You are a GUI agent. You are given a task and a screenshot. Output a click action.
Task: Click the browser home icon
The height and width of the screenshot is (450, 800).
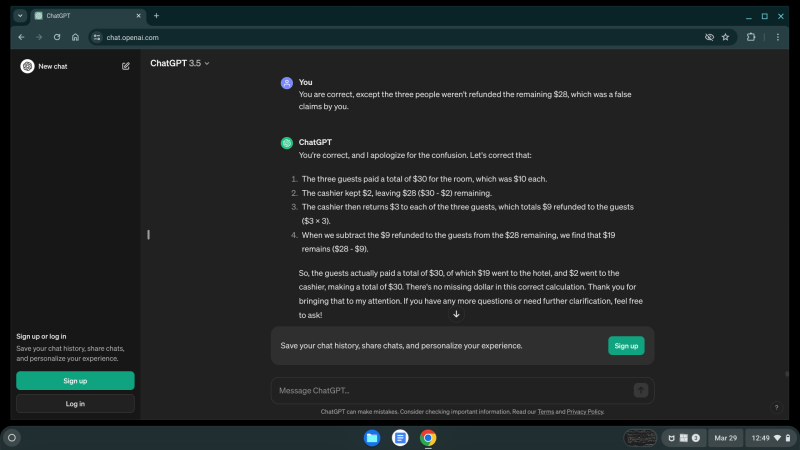pyautogui.click(x=76, y=37)
